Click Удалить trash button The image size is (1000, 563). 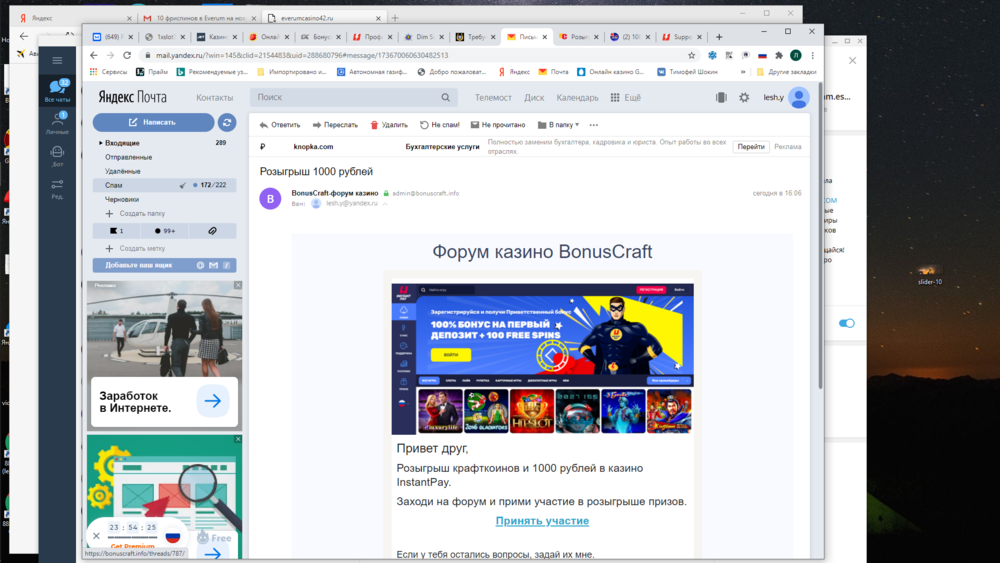(389, 125)
